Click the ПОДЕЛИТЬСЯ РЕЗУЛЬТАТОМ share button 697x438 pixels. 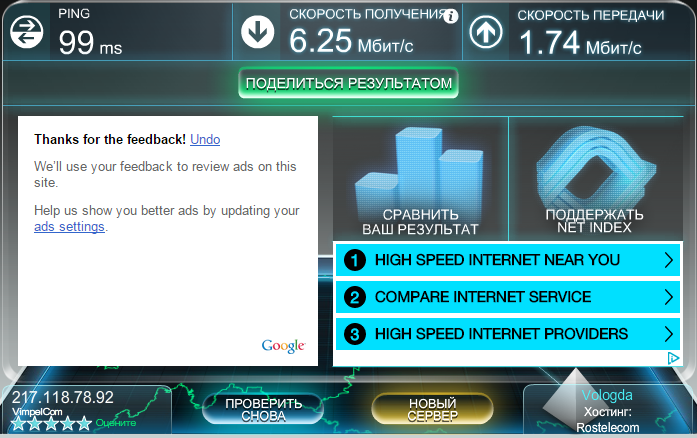pyautogui.click(x=348, y=83)
